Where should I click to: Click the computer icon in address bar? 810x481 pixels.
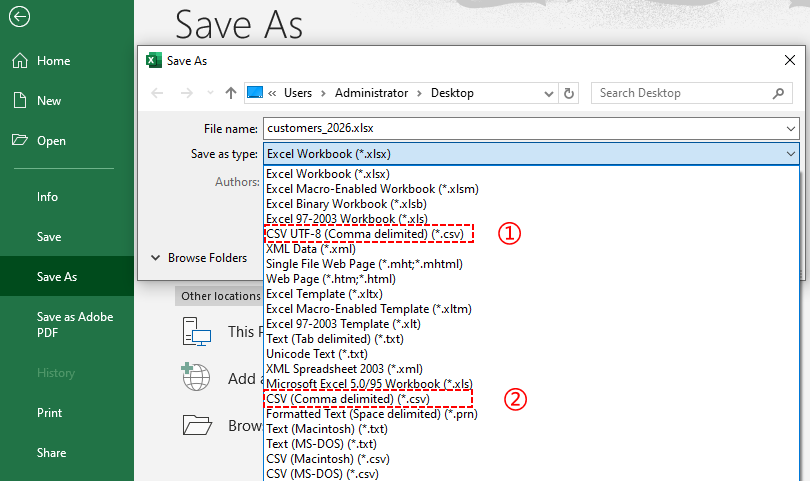coord(255,92)
